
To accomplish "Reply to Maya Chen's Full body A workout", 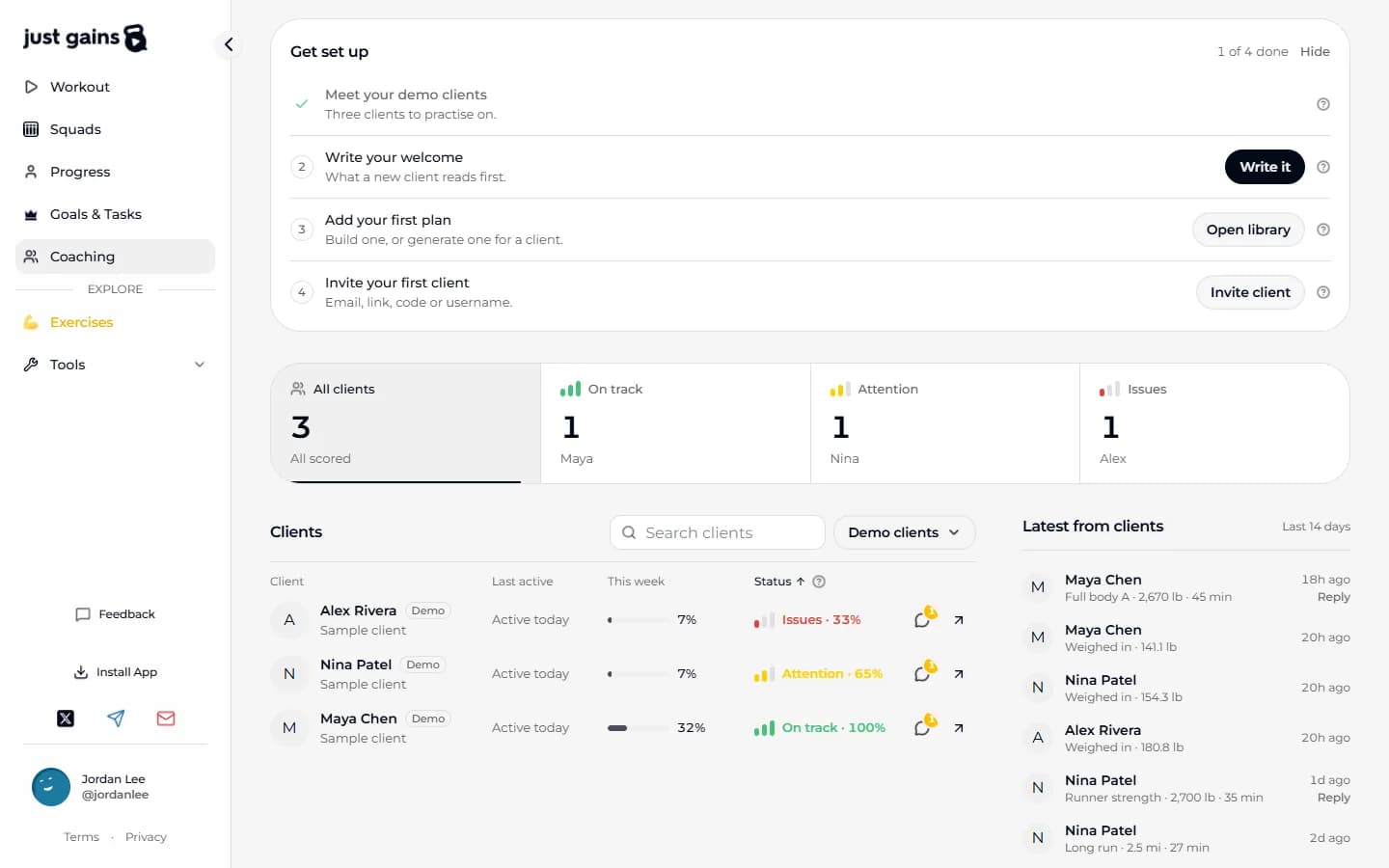I will [x=1333, y=597].
